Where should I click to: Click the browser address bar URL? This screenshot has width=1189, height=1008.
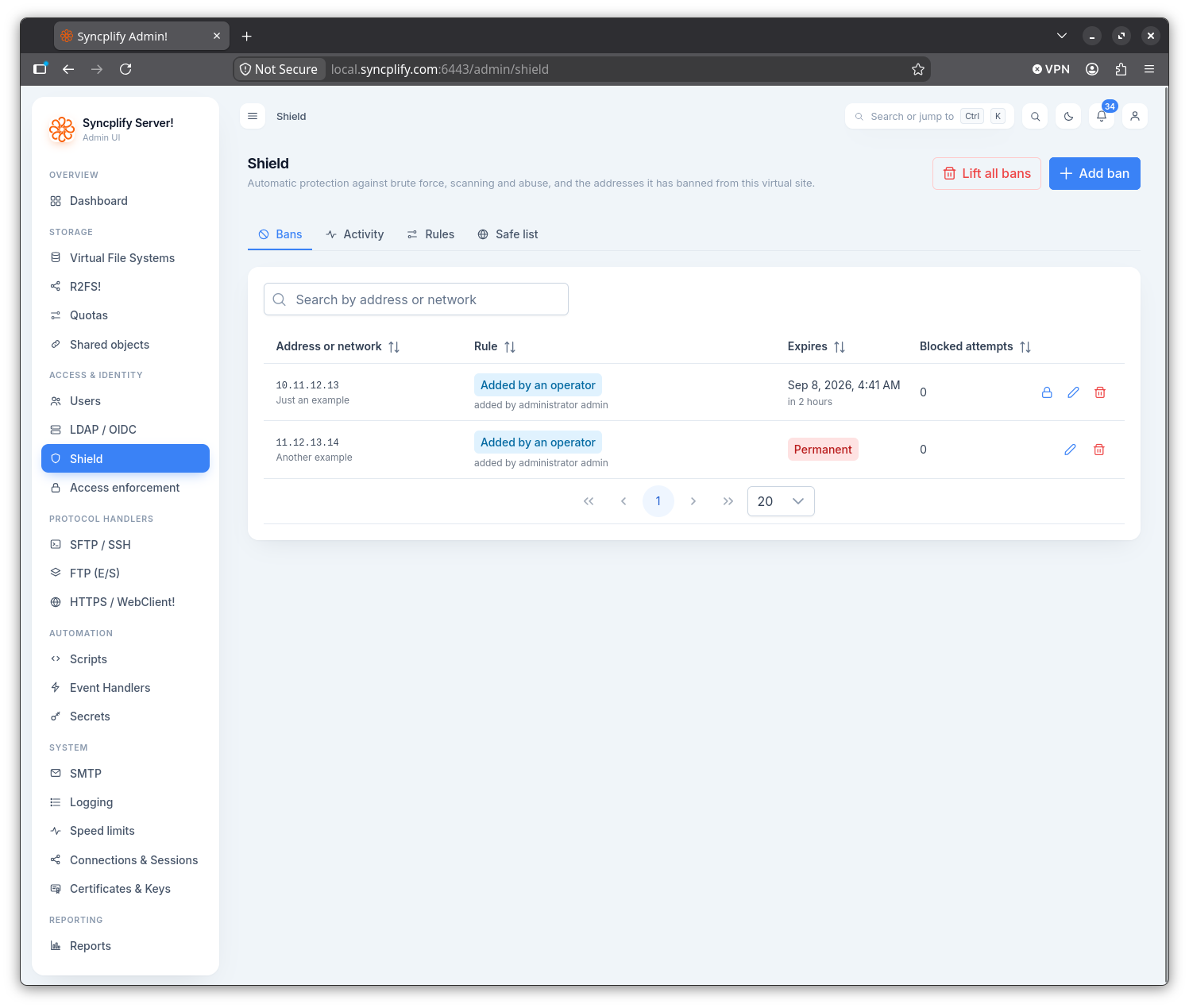(439, 69)
